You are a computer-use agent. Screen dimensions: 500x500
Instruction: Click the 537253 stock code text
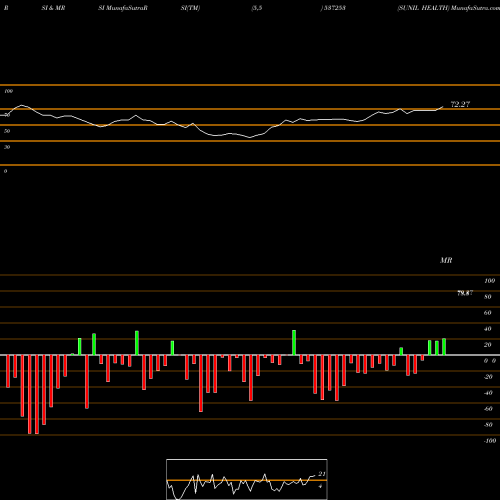[334, 8]
